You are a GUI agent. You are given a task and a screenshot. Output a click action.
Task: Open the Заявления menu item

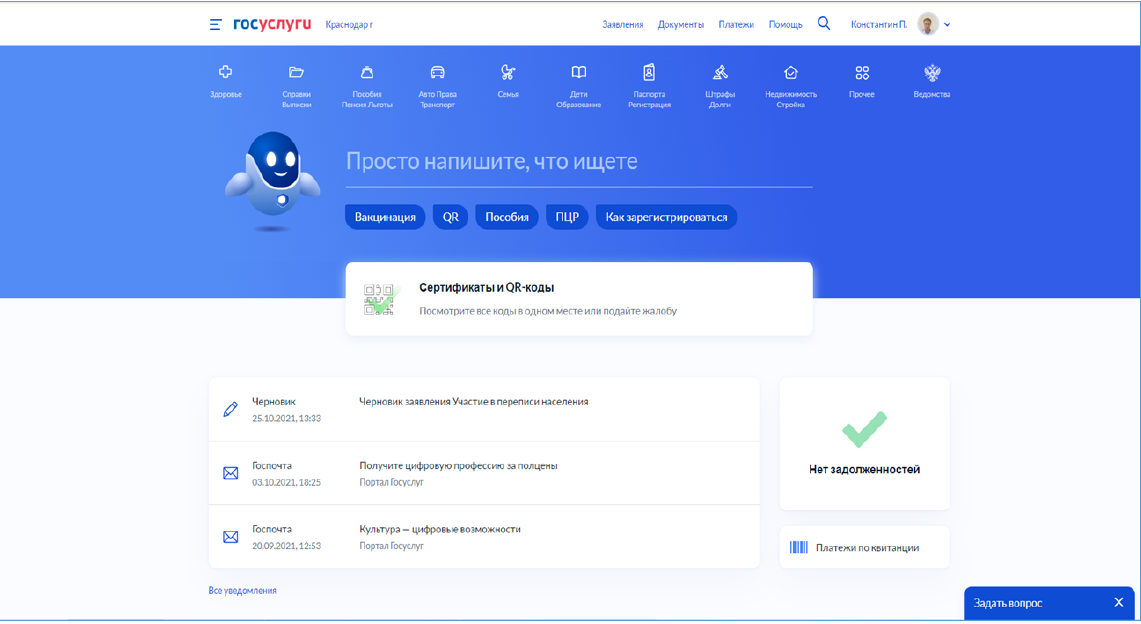623,25
